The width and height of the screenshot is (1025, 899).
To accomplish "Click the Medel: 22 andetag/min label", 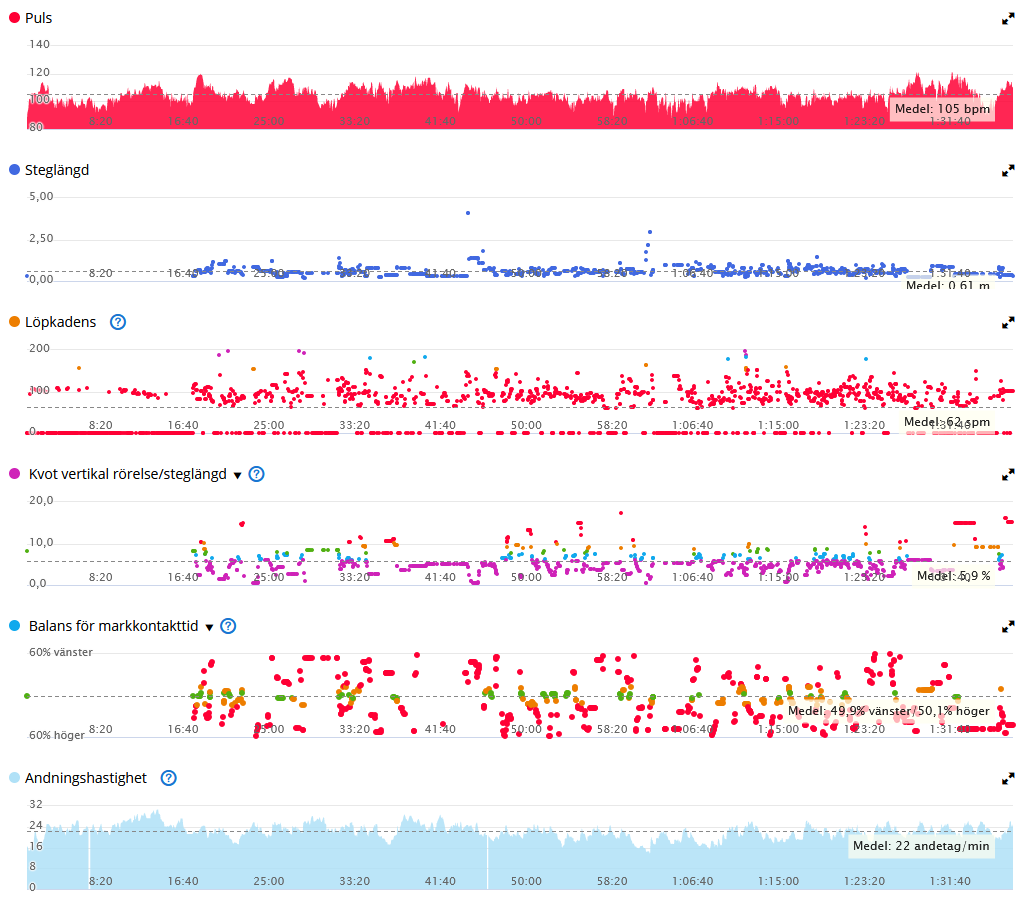I will click(921, 846).
